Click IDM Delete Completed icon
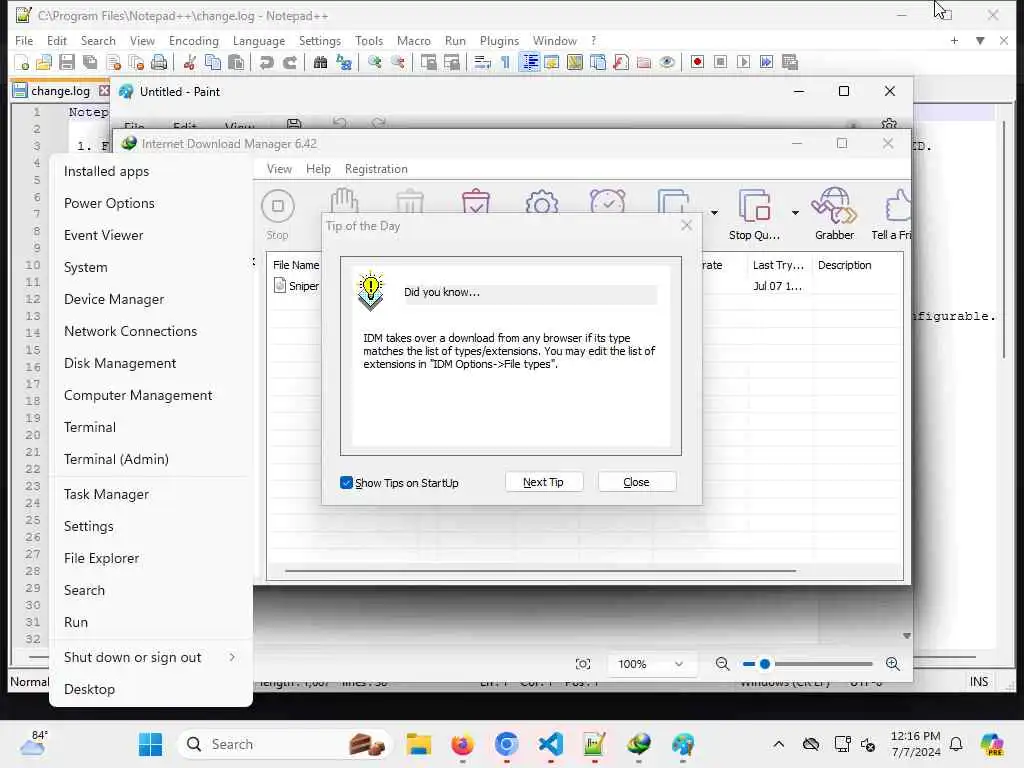 click(x=475, y=201)
